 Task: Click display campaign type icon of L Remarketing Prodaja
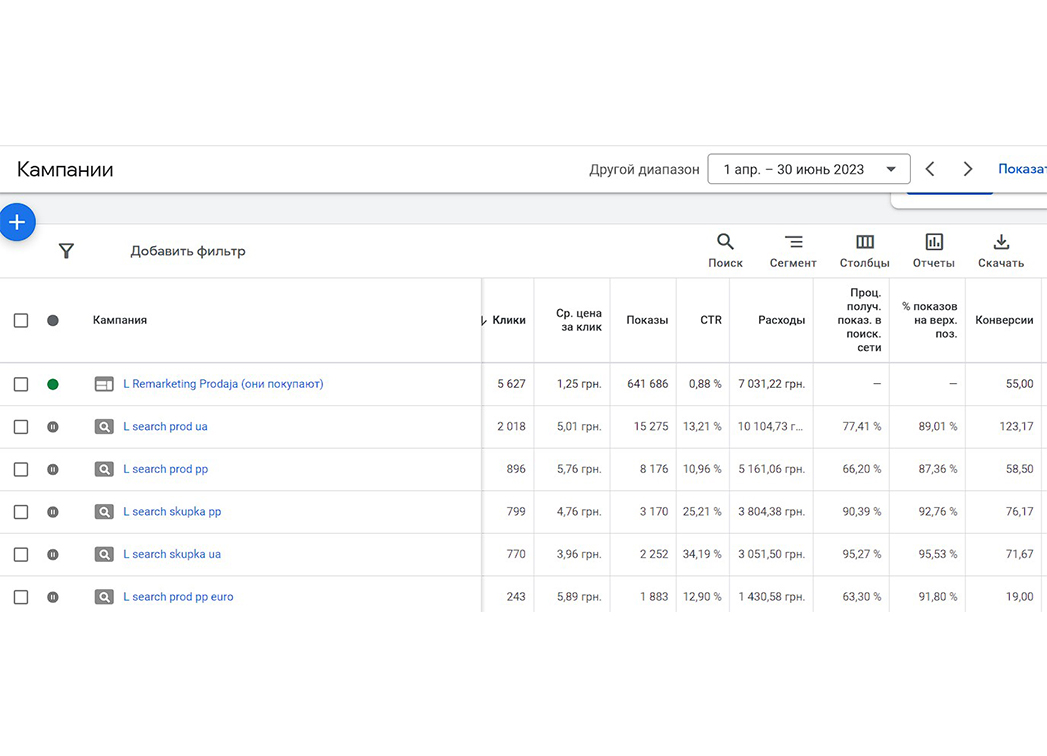tap(104, 384)
